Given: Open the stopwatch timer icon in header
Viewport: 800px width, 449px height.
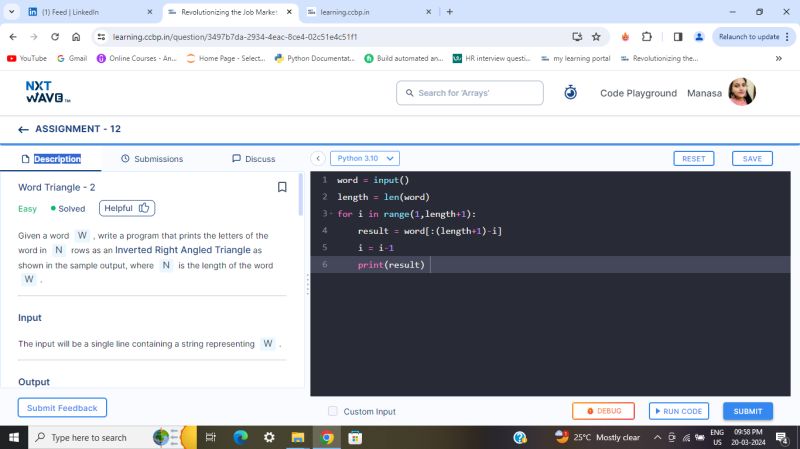Looking at the screenshot, I should pos(570,93).
